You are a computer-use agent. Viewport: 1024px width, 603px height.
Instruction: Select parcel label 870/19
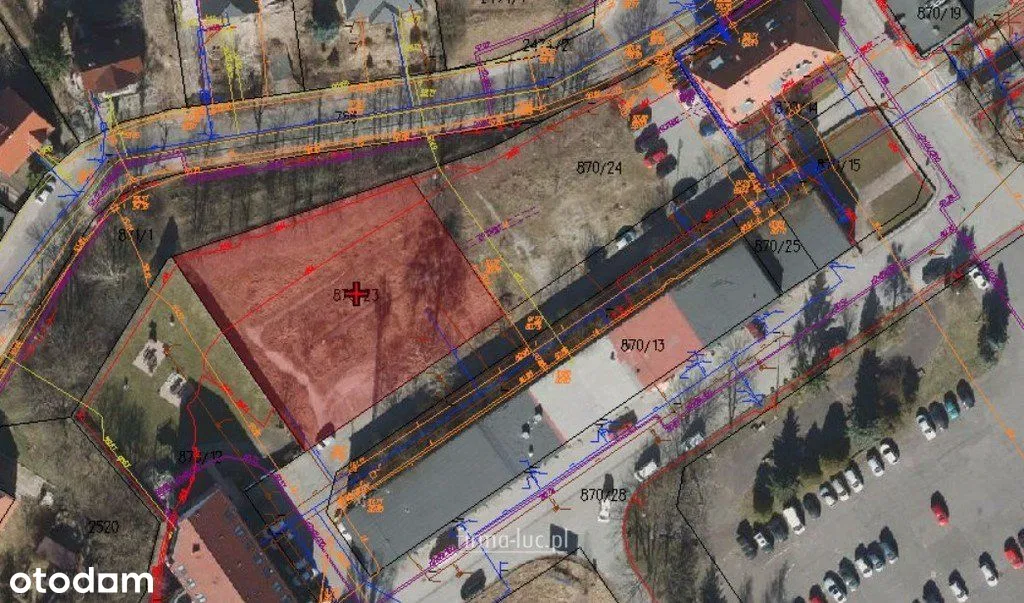click(938, 13)
